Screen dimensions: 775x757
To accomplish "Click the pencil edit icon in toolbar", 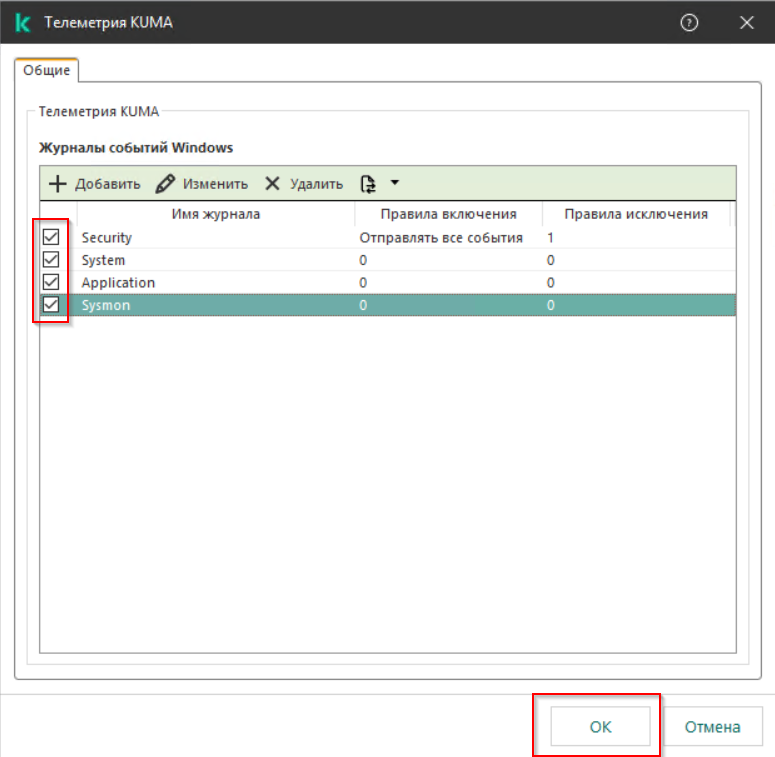I will [166, 184].
